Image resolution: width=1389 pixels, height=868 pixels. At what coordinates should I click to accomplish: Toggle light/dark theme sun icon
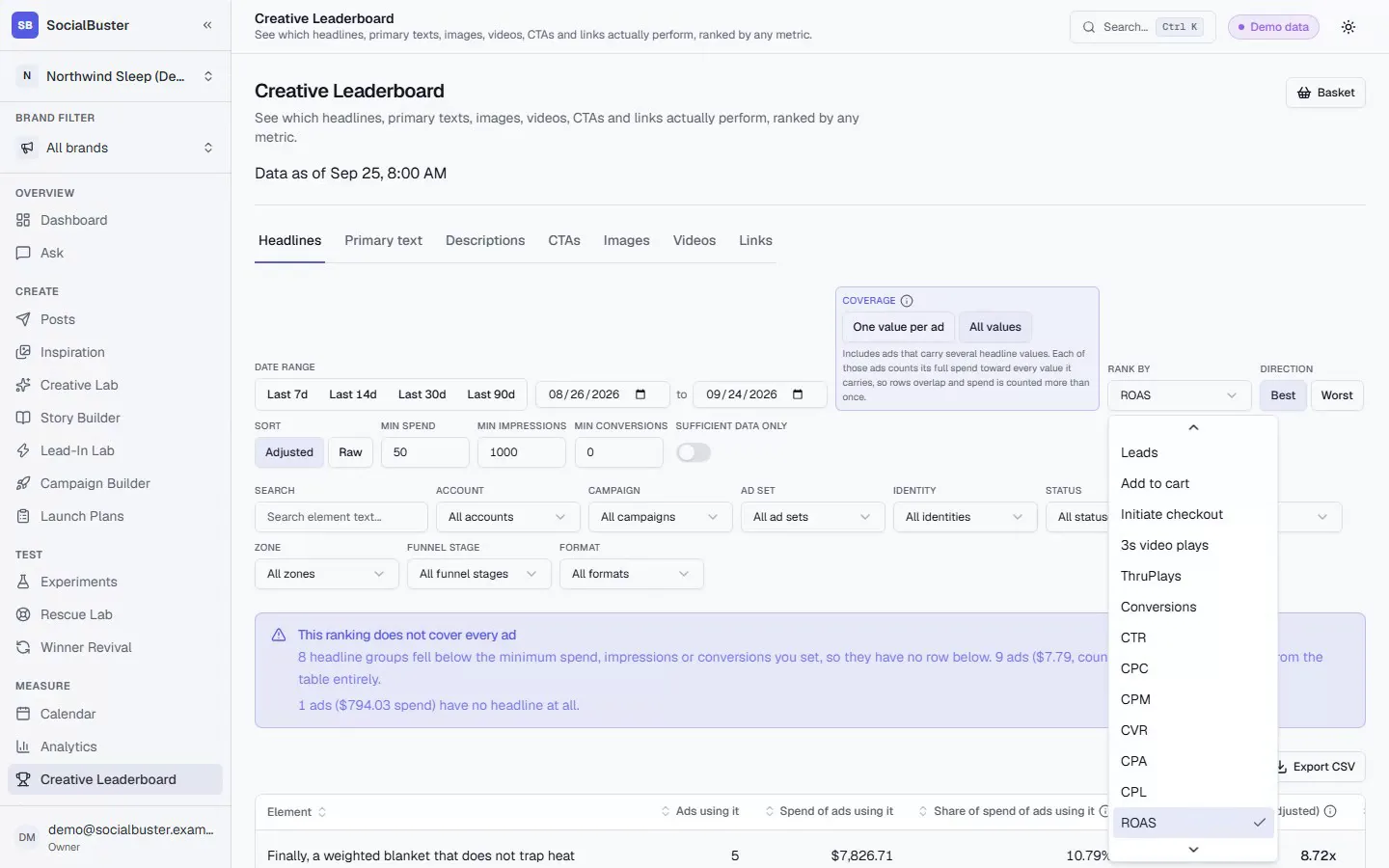point(1348,27)
